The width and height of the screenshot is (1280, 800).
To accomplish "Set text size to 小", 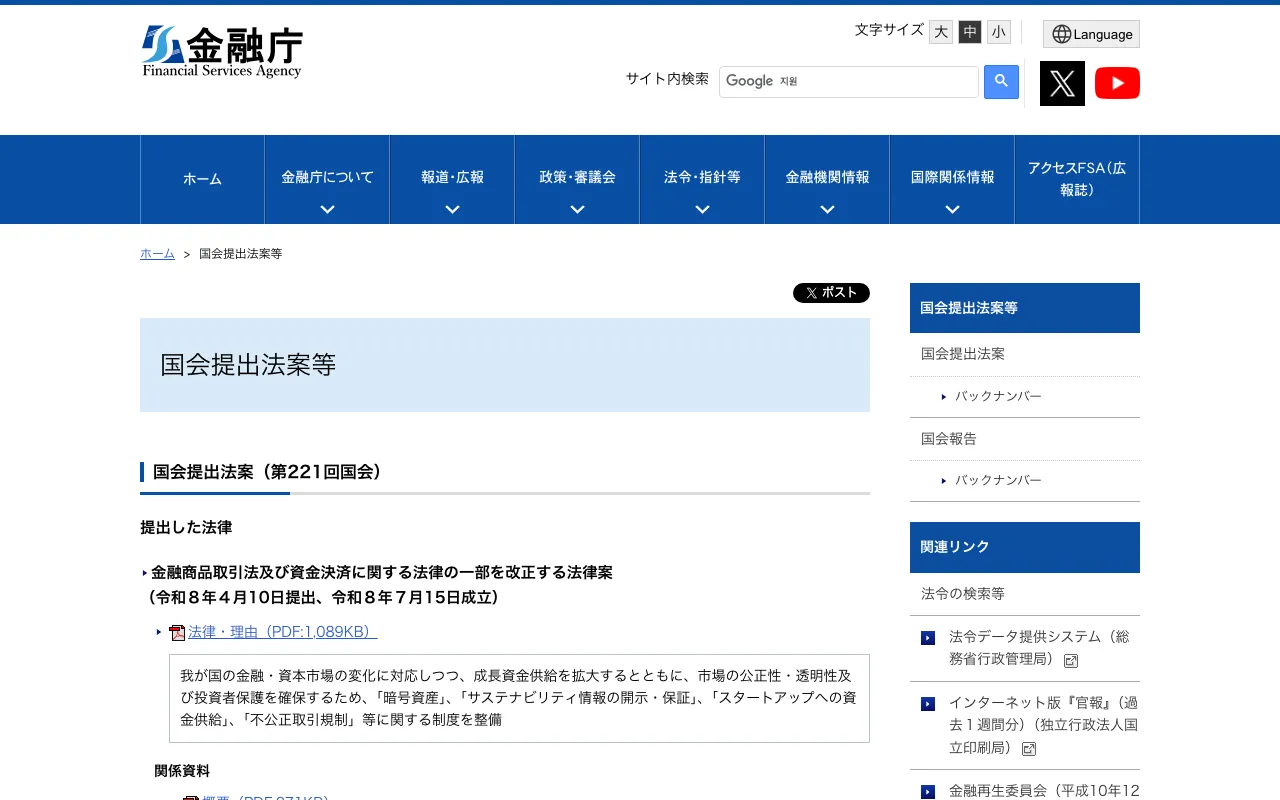I will (x=999, y=32).
